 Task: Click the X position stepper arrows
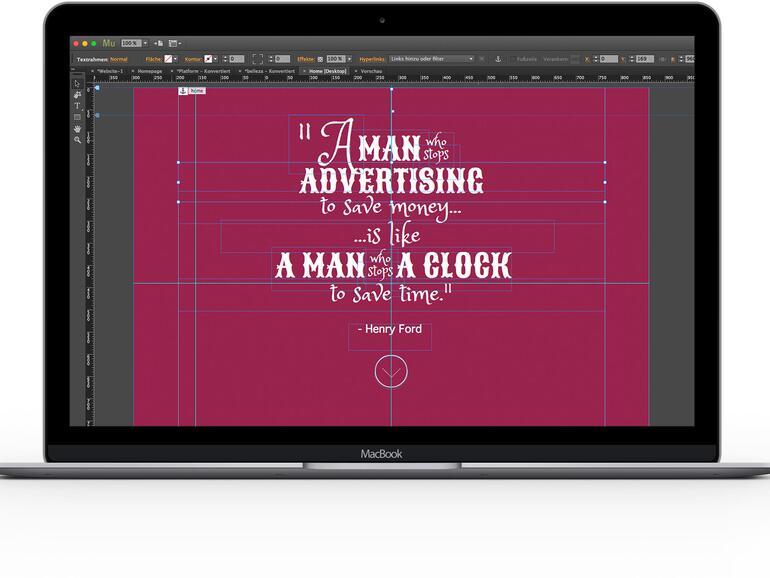tap(596, 59)
